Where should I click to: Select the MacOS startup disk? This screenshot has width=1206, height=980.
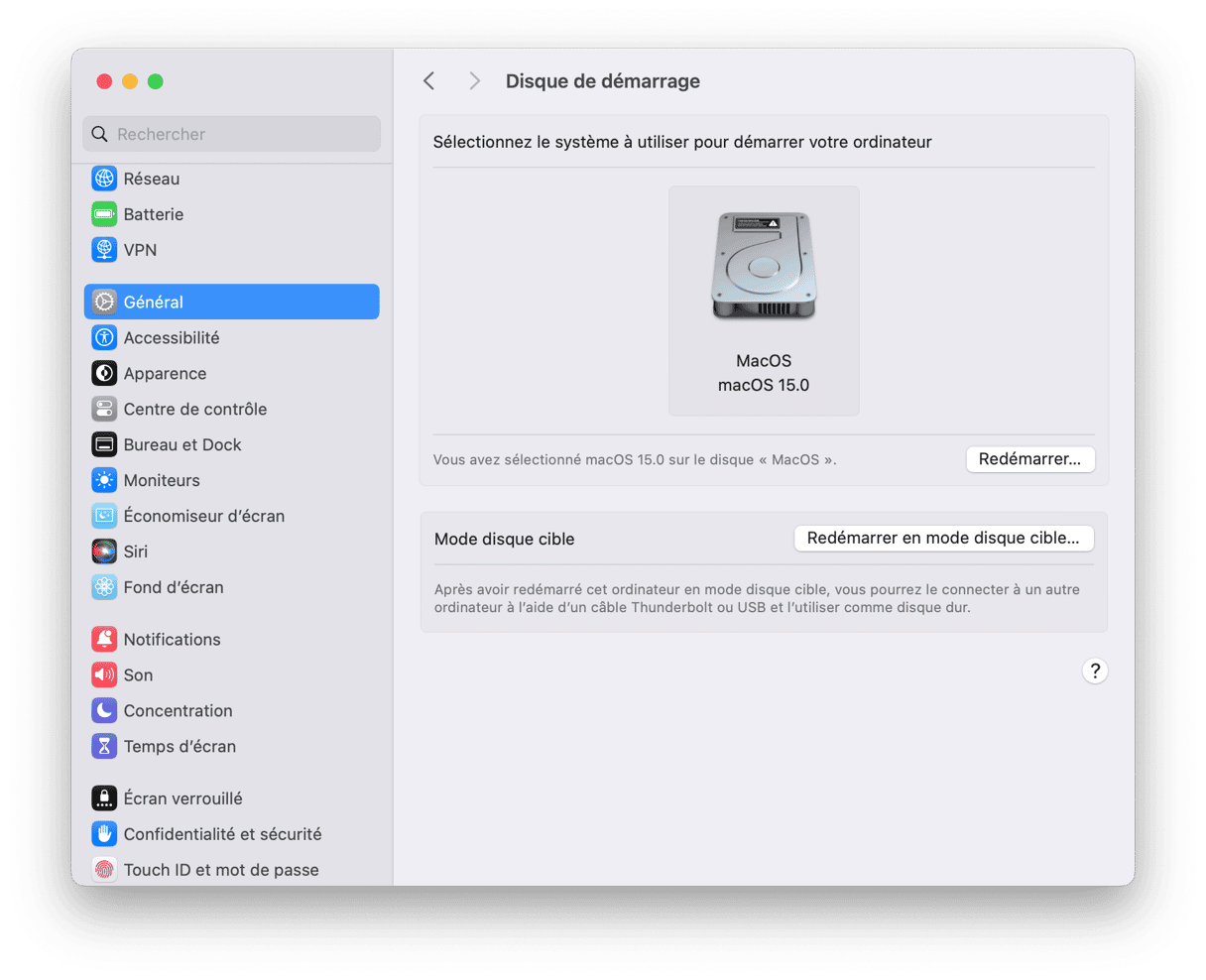(764, 301)
